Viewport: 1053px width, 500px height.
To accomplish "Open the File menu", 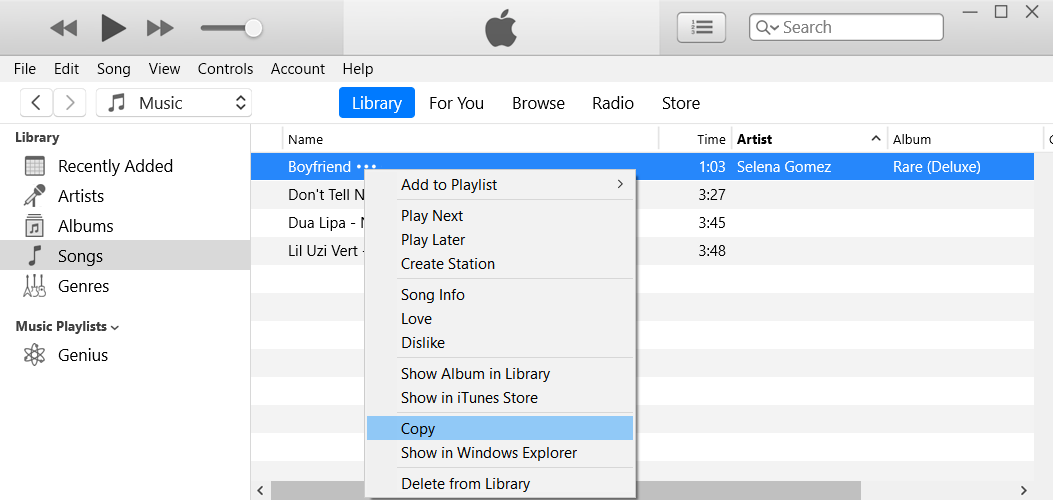I will (25, 68).
